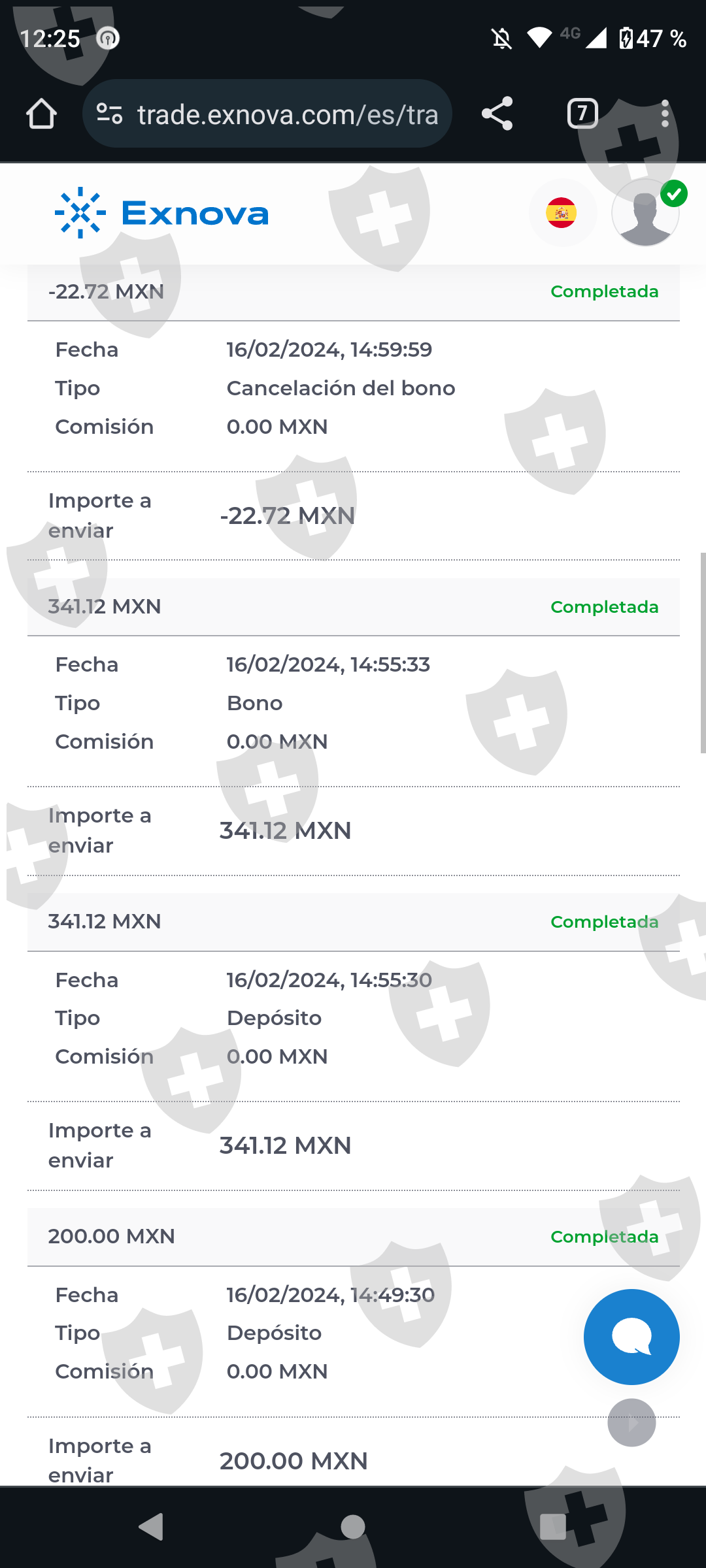
Task: Click the address bar URL field
Action: (x=288, y=114)
